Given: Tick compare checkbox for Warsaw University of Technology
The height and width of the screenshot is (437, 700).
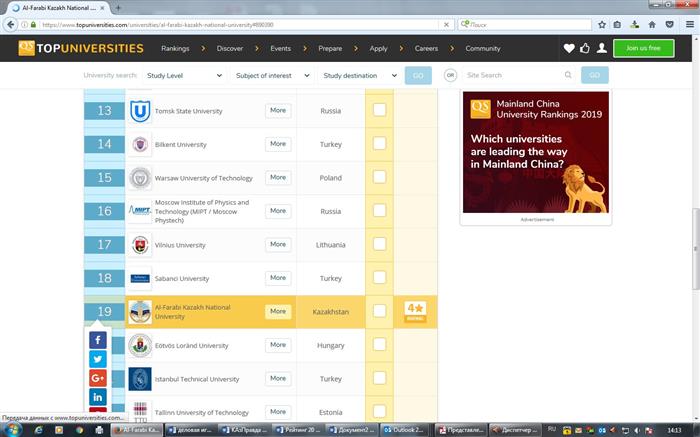Looking at the screenshot, I should [x=379, y=177].
